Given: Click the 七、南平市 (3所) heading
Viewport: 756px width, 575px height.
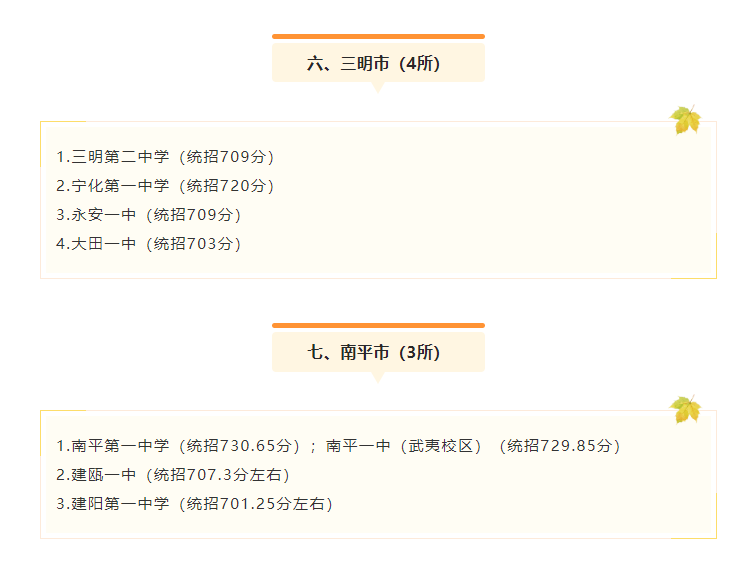Looking at the screenshot, I should pos(374,352).
